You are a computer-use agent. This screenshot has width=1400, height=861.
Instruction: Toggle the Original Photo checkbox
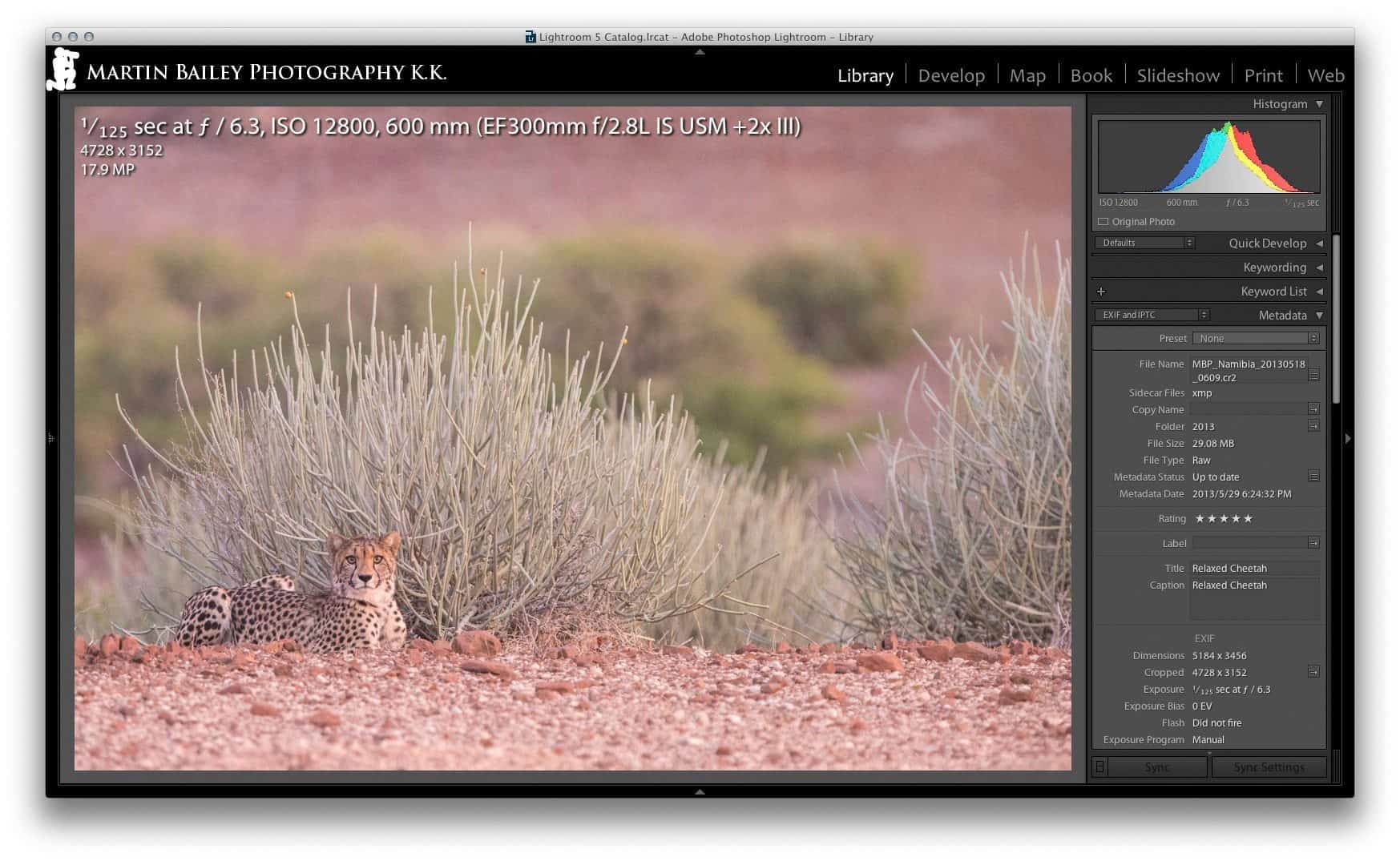(x=1103, y=222)
